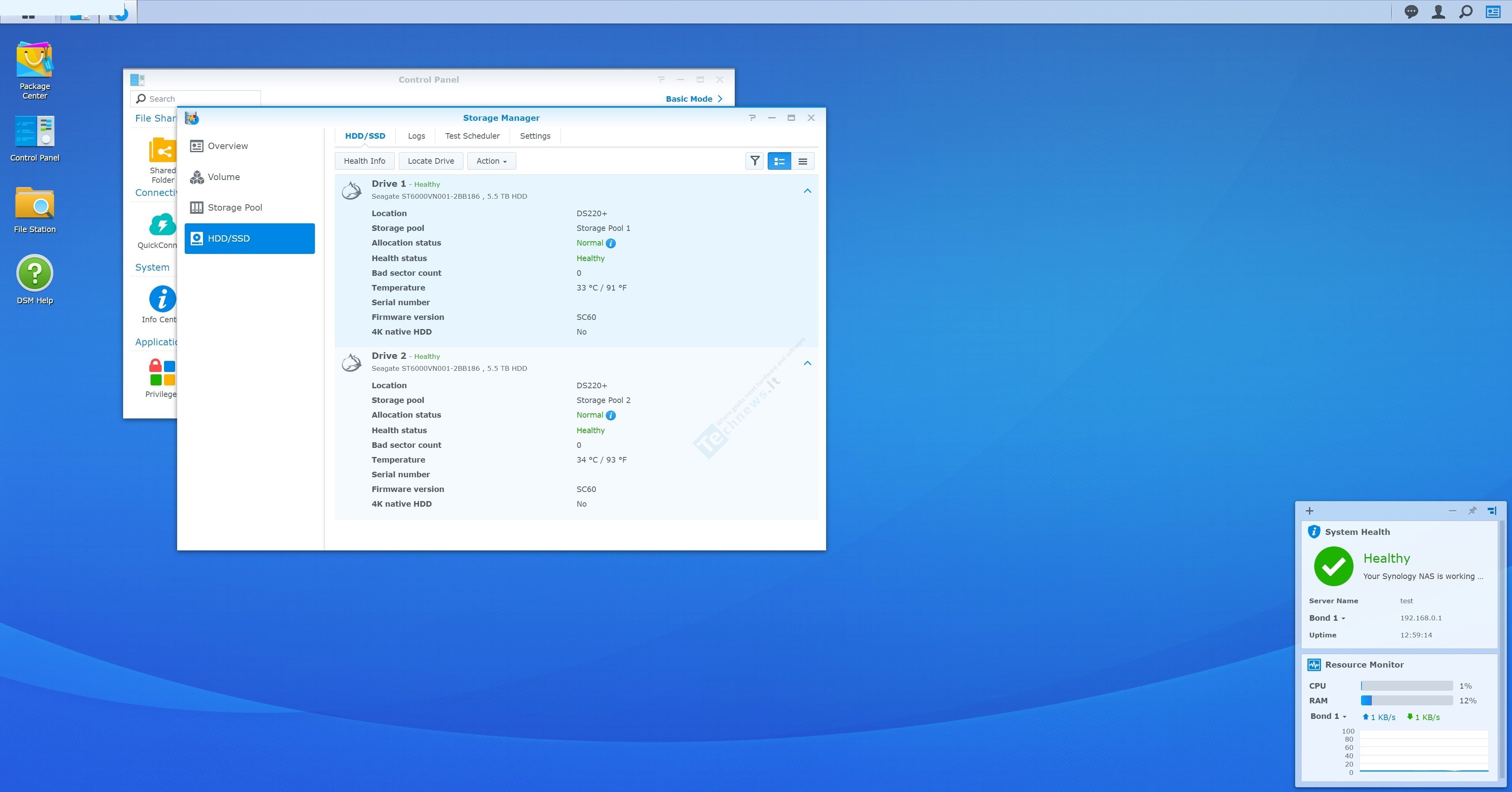This screenshot has height=792, width=1512.
Task: Click the Healthy status heading in widget
Action: coord(1386,558)
